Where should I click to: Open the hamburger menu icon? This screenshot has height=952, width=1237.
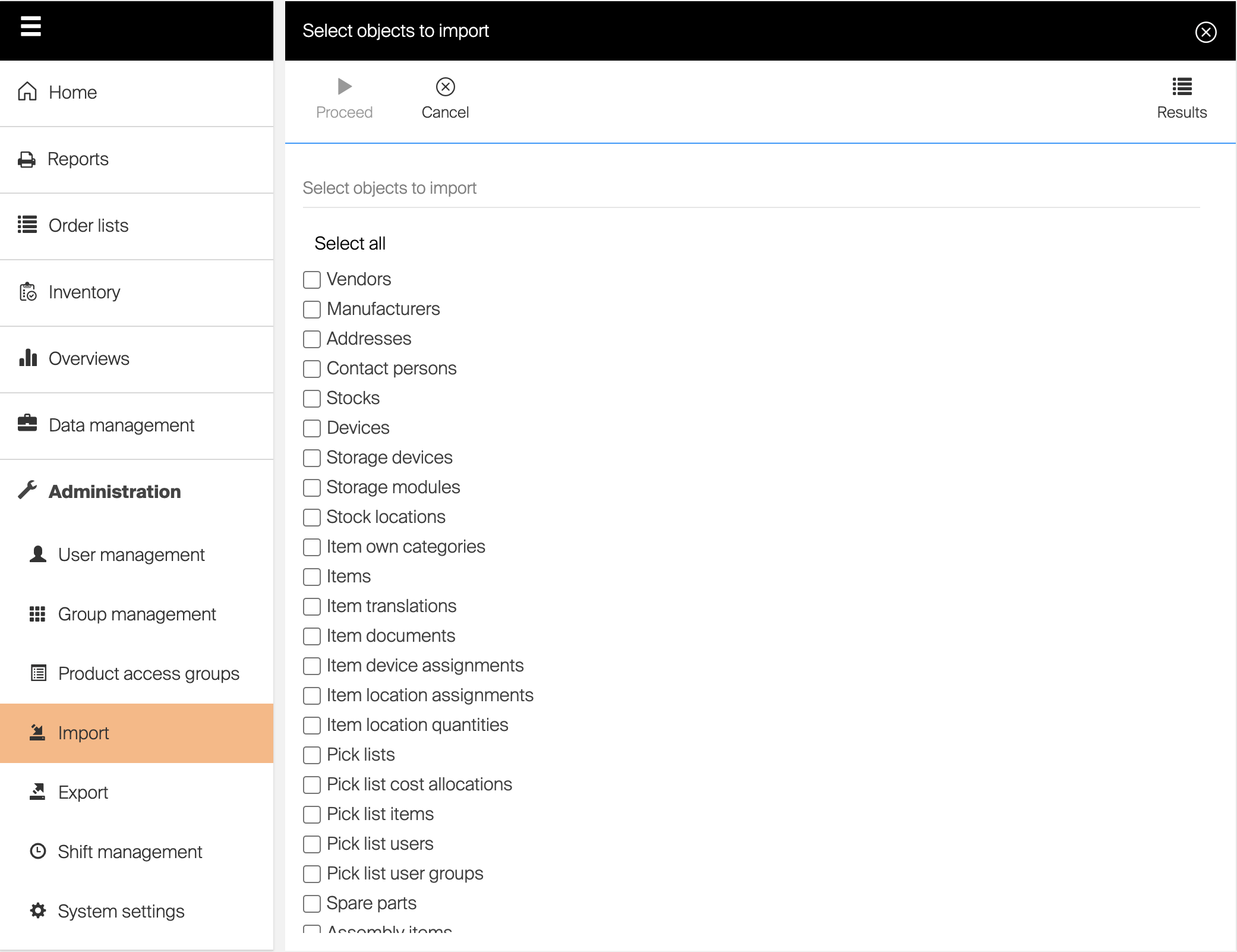coord(31,26)
